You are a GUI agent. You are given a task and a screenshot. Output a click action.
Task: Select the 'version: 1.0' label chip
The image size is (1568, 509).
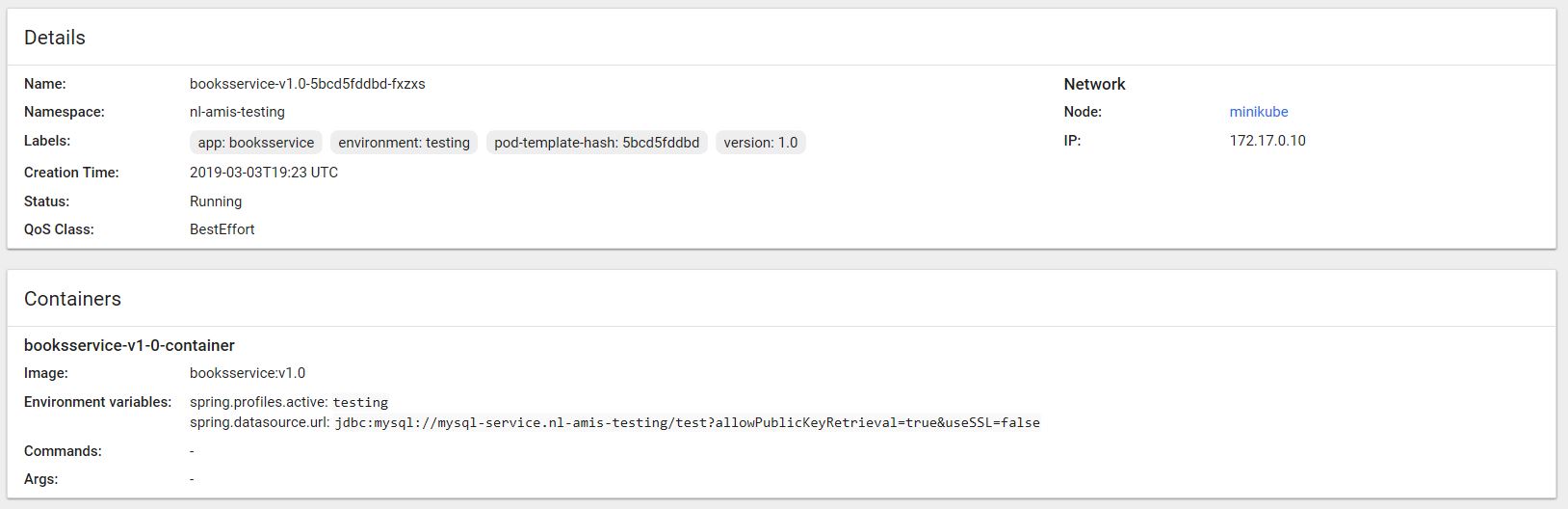click(x=760, y=143)
